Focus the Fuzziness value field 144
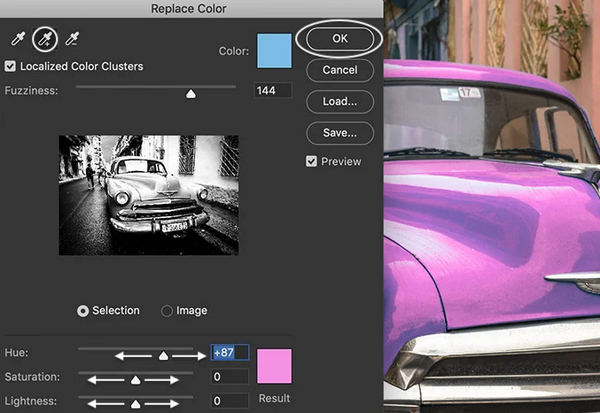The image size is (600, 413). 273,91
